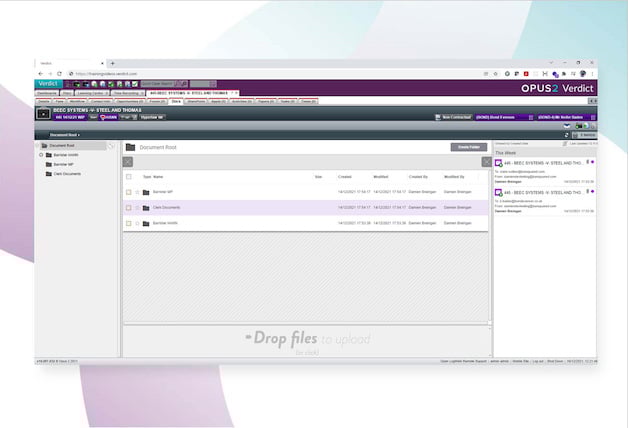
Task: Click the Non Contracted status icon
Action: coord(438,117)
